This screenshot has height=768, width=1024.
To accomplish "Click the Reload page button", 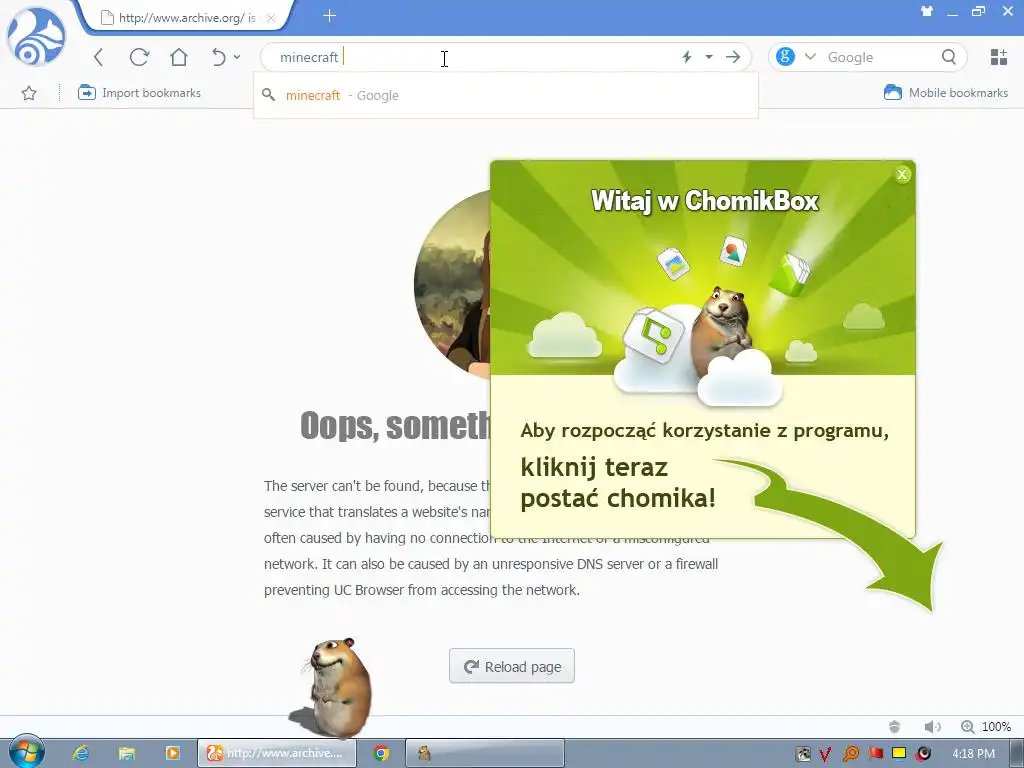I will tap(512, 666).
